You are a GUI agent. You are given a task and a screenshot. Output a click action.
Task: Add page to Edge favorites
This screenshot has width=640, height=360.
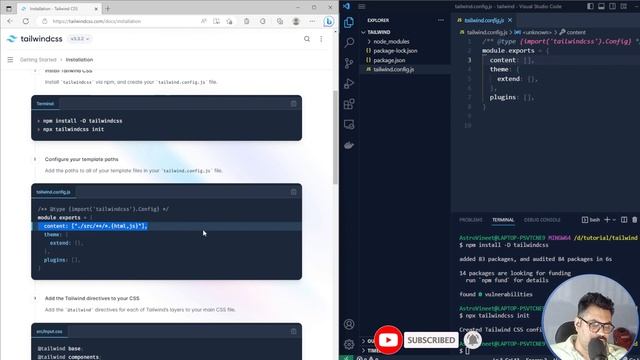click(229, 21)
